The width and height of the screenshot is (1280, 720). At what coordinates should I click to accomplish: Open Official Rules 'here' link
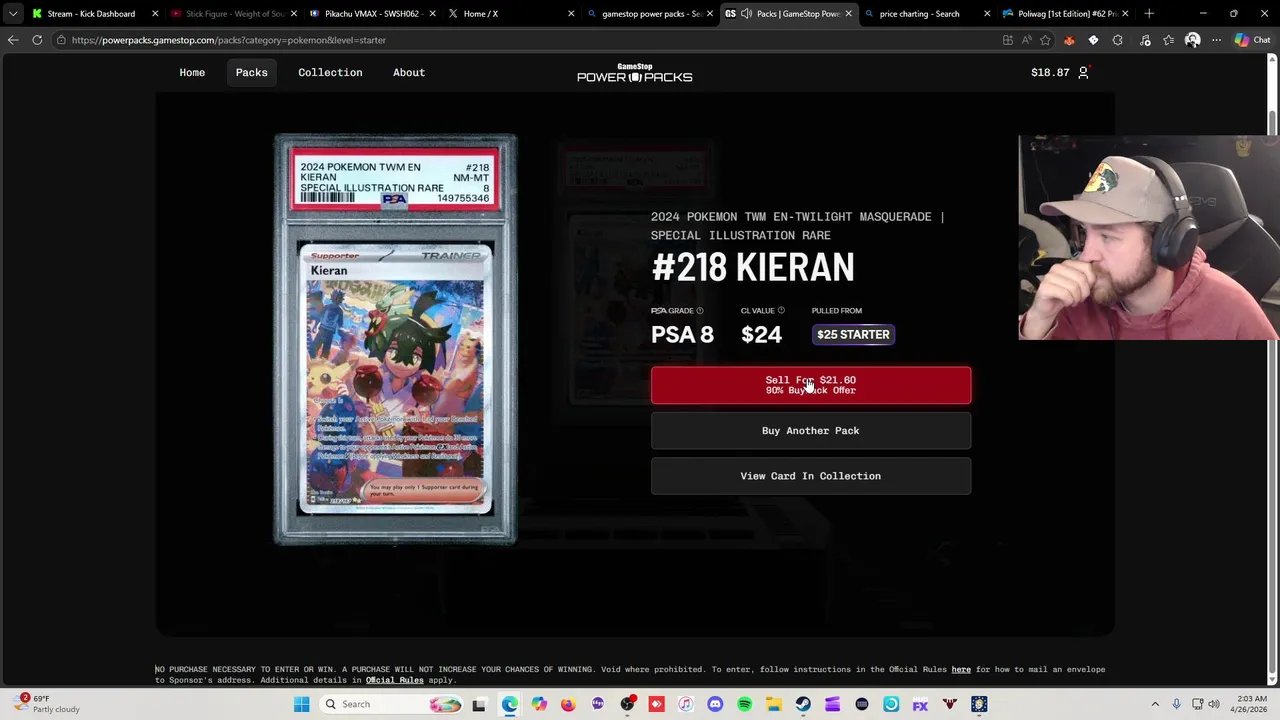(961, 669)
